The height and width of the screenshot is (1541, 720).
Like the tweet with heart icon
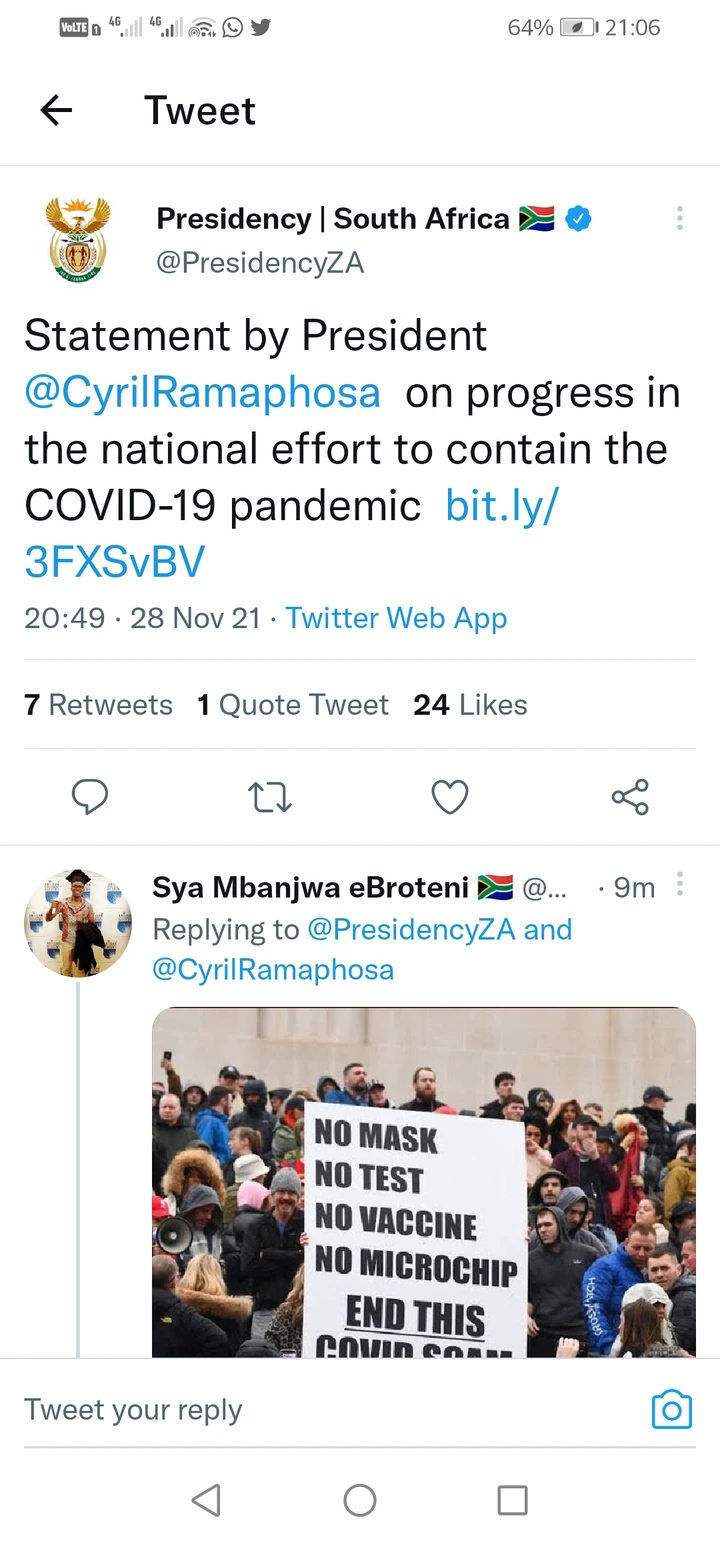tap(450, 797)
